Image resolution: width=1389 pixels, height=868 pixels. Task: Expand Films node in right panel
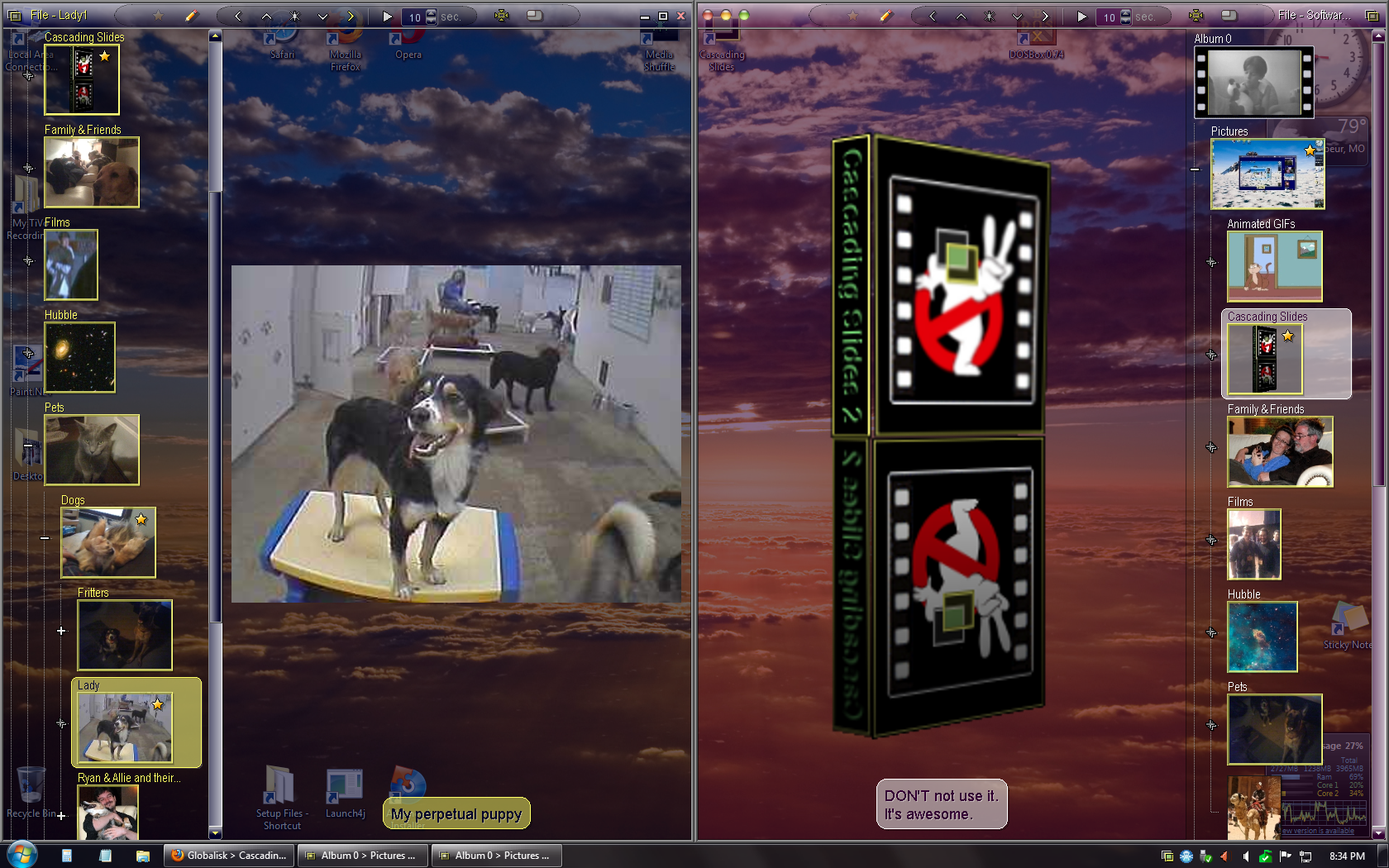pyautogui.click(x=1211, y=540)
